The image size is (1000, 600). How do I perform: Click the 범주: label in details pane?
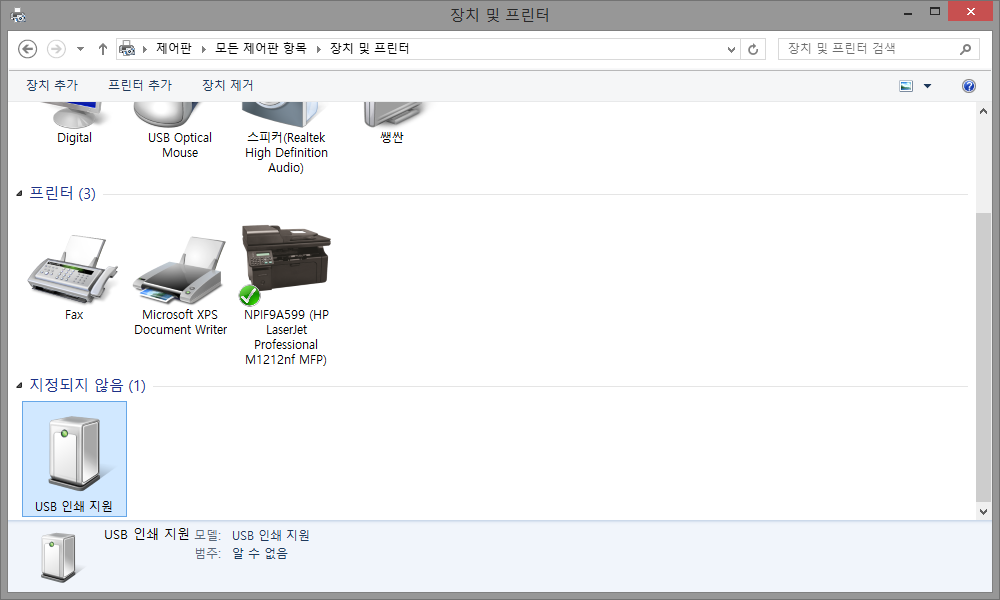[x=207, y=553]
